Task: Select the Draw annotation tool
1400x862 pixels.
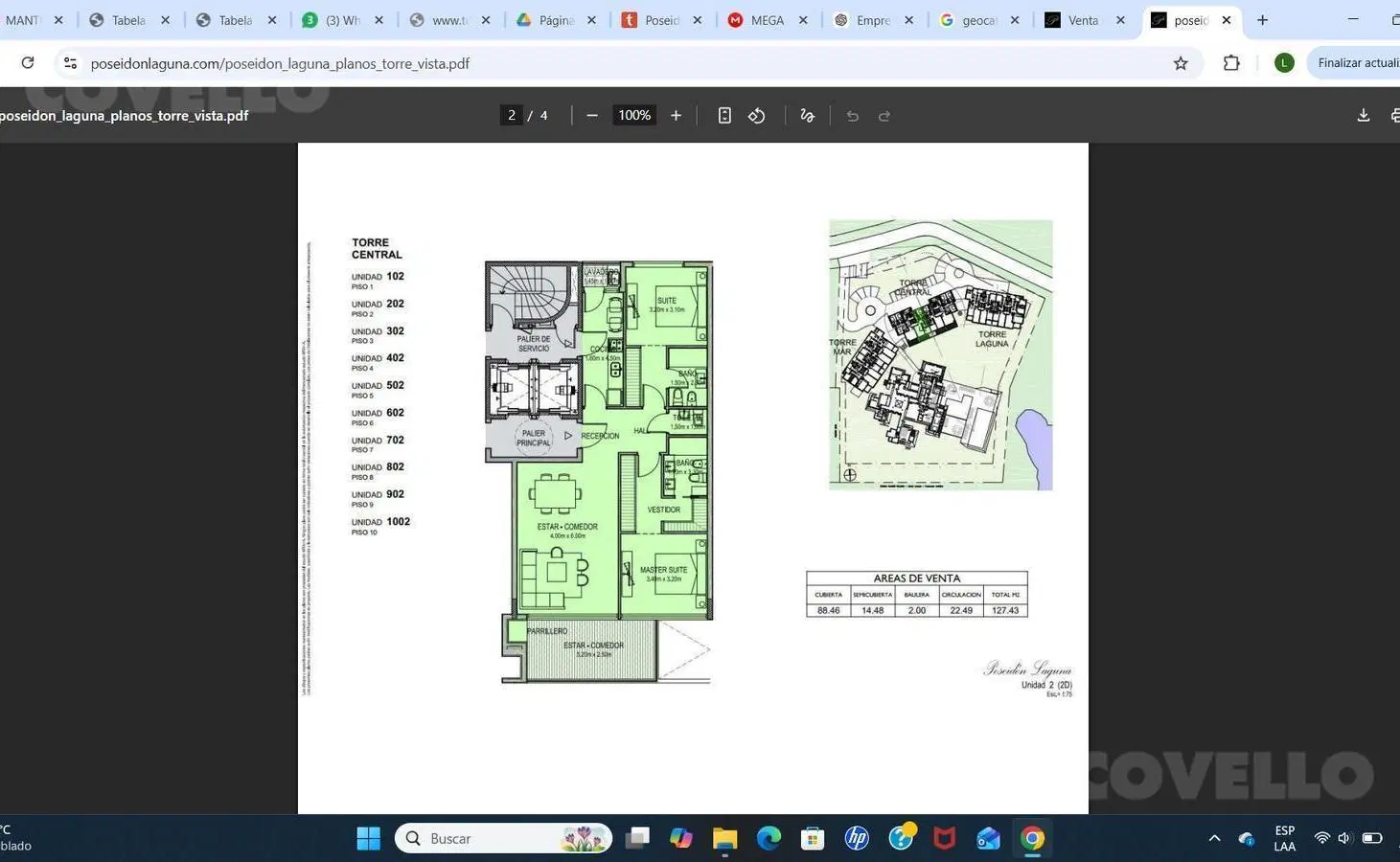Action: 807,115
